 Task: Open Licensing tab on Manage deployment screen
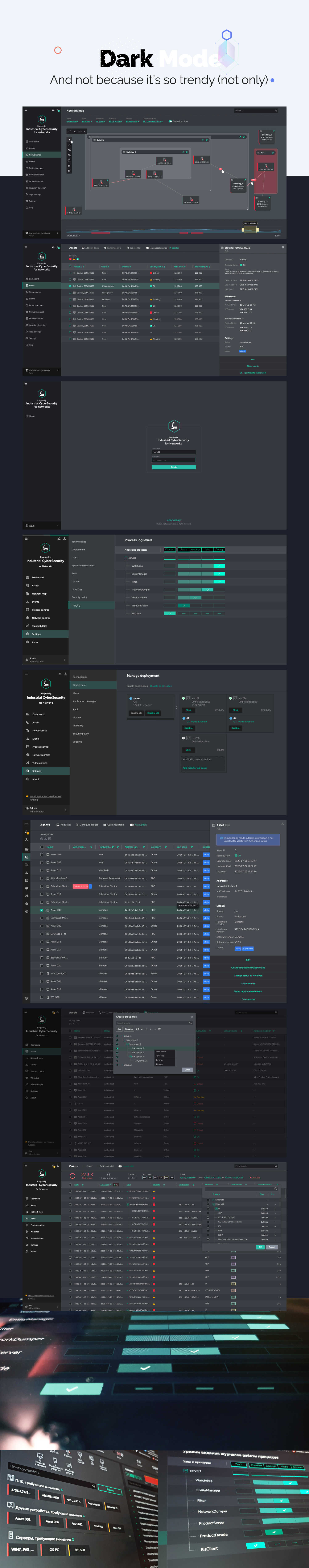pos(93,725)
